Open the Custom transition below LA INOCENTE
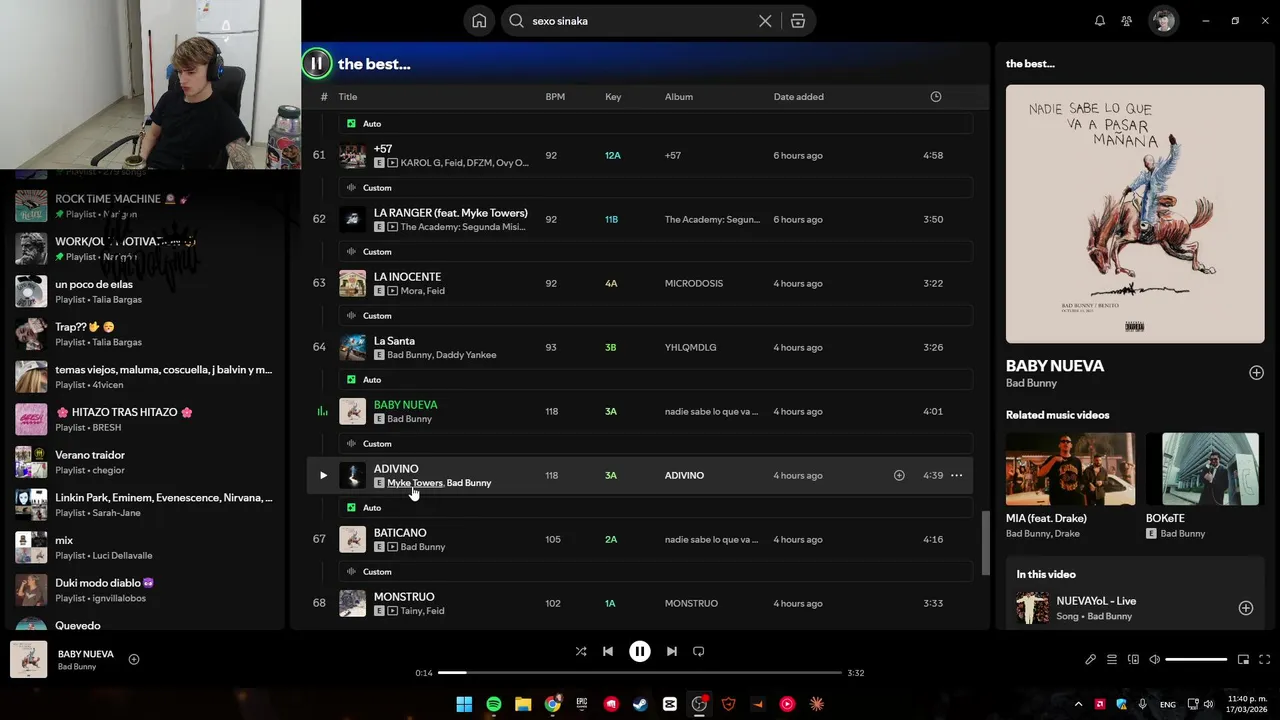The image size is (1280, 720). click(x=655, y=316)
